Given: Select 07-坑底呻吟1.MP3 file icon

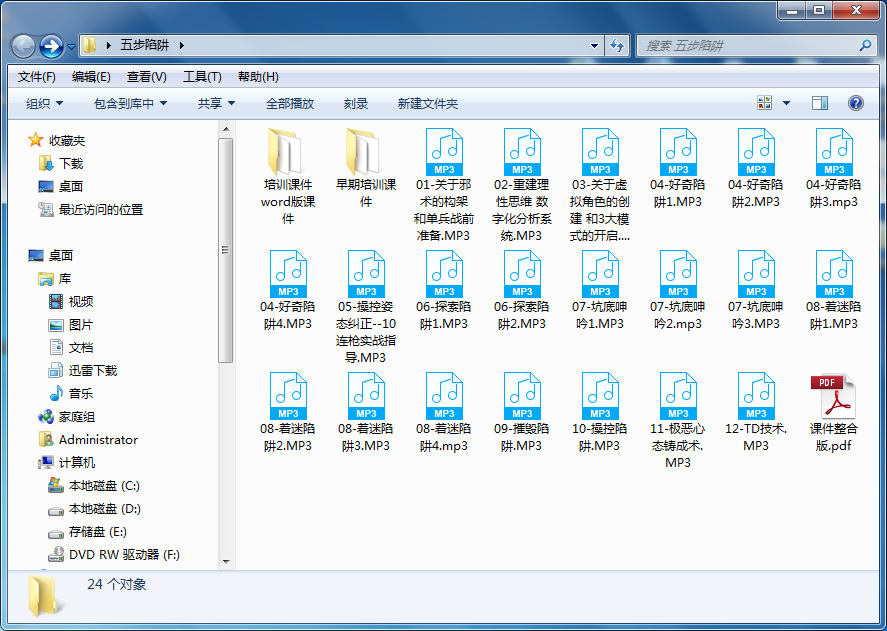Looking at the screenshot, I should coord(600,274).
